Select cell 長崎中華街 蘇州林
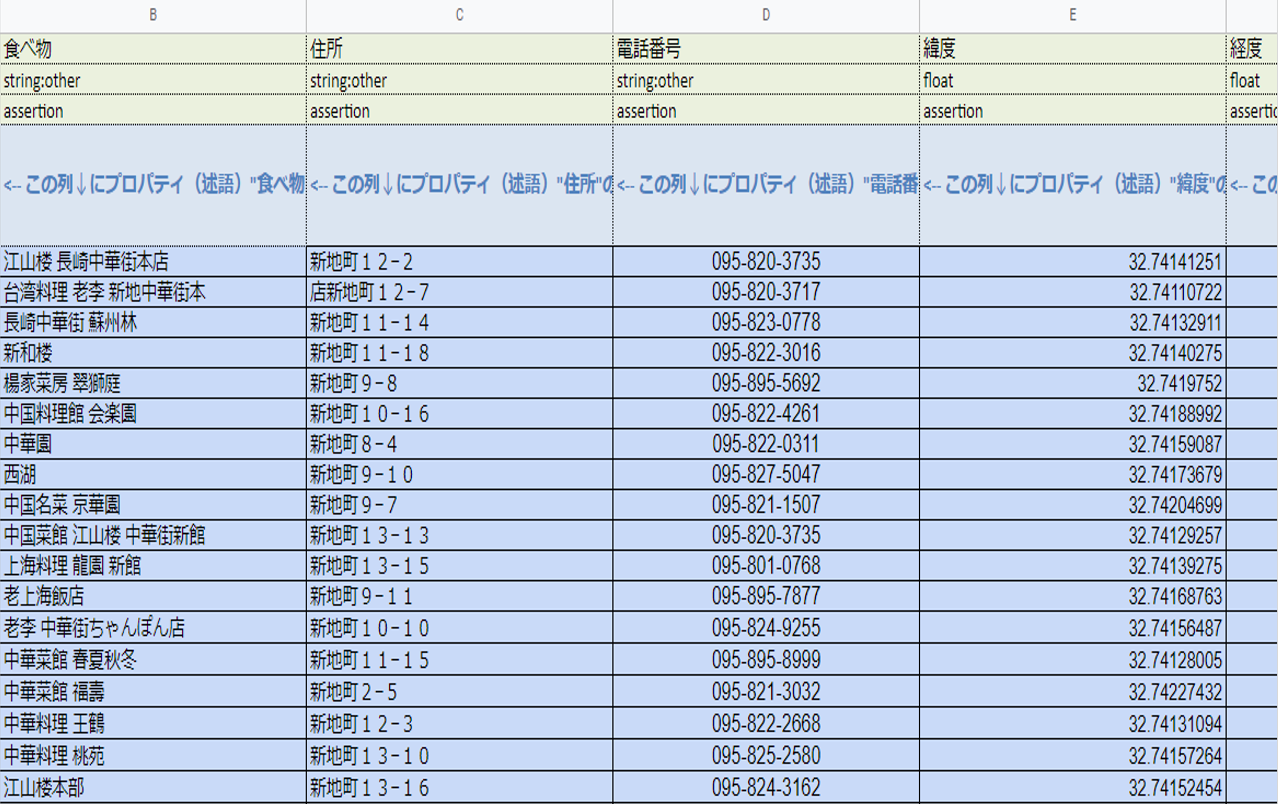The image size is (1278, 804). (x=153, y=322)
